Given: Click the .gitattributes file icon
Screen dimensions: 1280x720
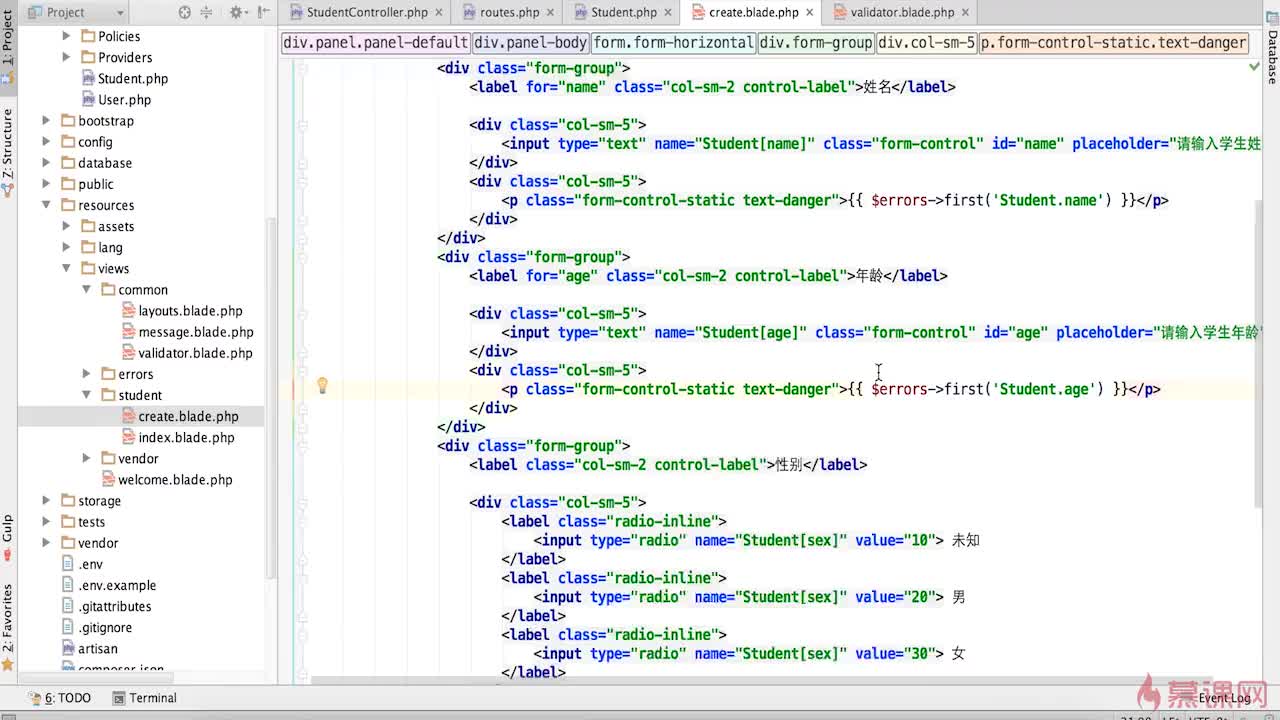Looking at the screenshot, I should click(68, 606).
